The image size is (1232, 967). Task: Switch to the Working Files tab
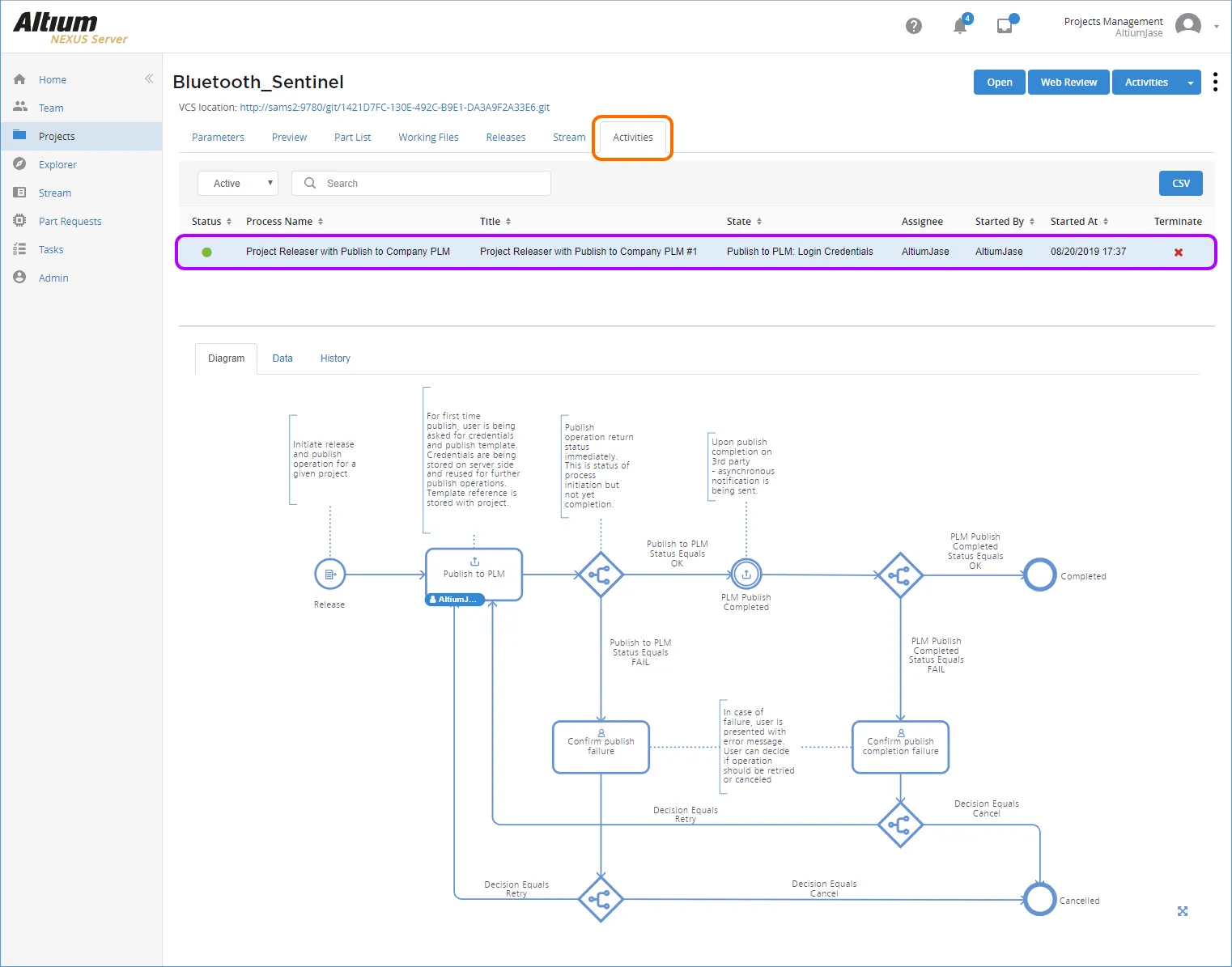tap(428, 138)
